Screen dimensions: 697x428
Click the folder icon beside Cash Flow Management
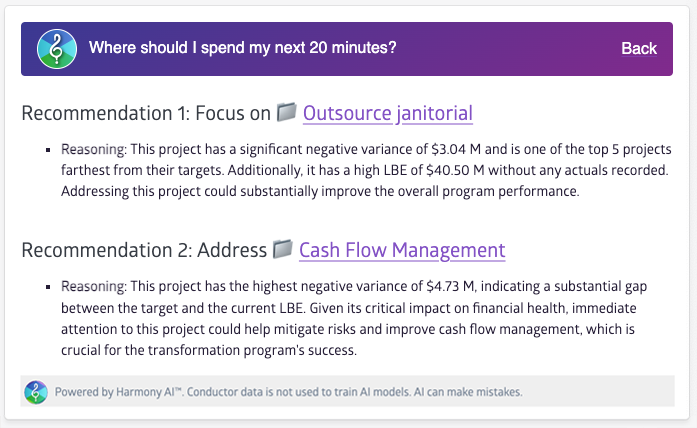click(283, 249)
